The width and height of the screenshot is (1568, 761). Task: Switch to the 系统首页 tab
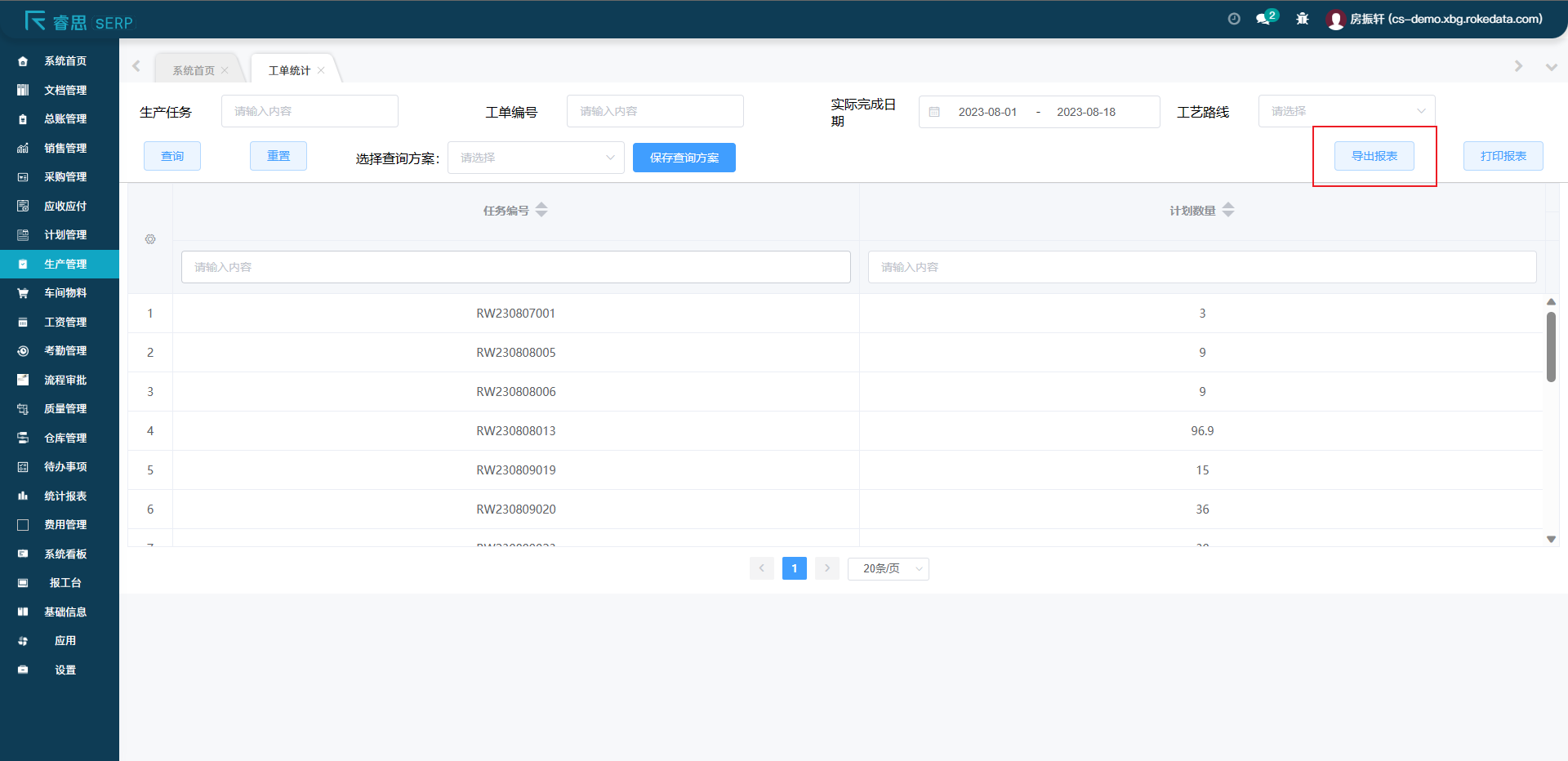194,70
